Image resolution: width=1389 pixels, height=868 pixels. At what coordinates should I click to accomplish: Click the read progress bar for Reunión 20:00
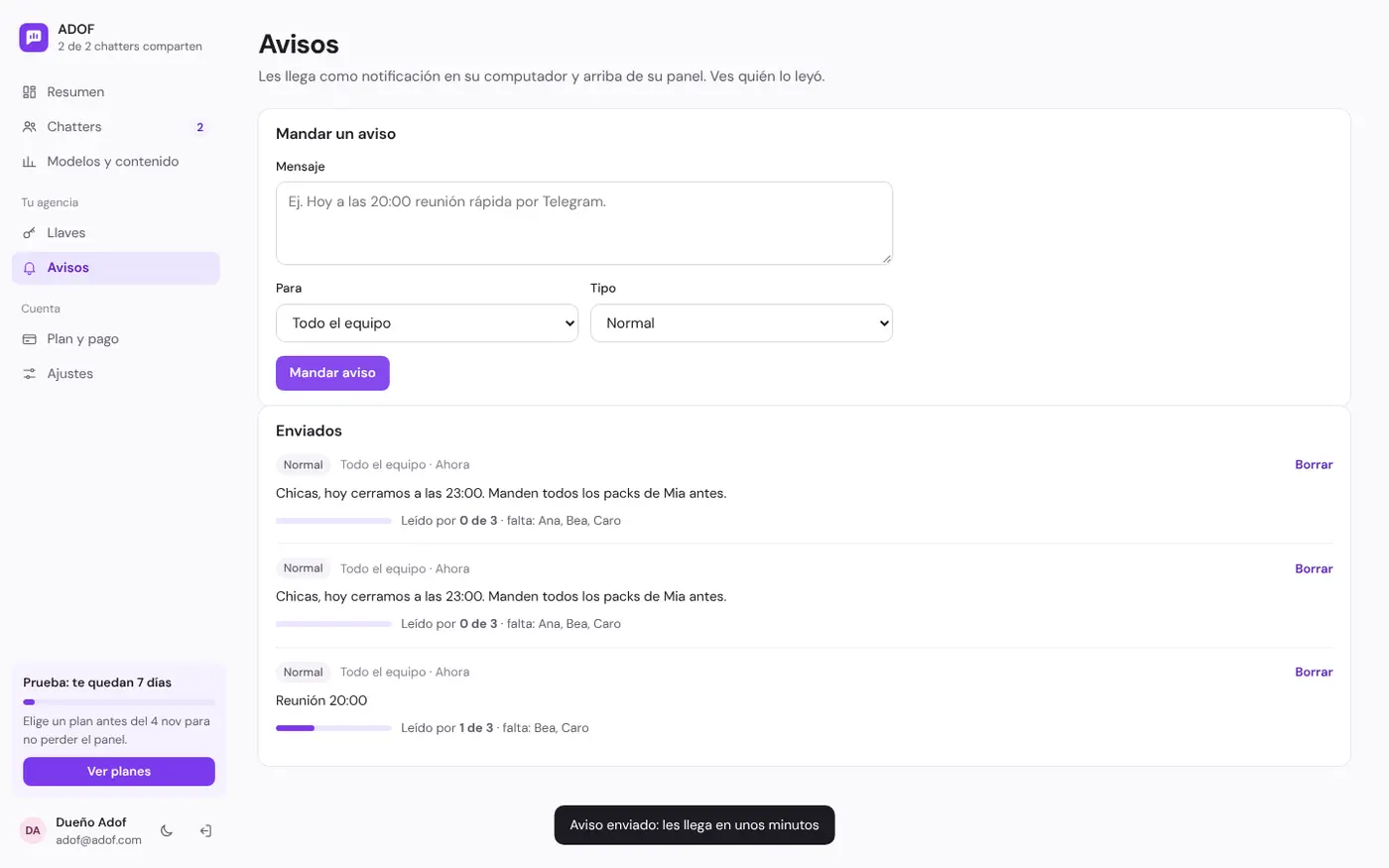coord(333,728)
